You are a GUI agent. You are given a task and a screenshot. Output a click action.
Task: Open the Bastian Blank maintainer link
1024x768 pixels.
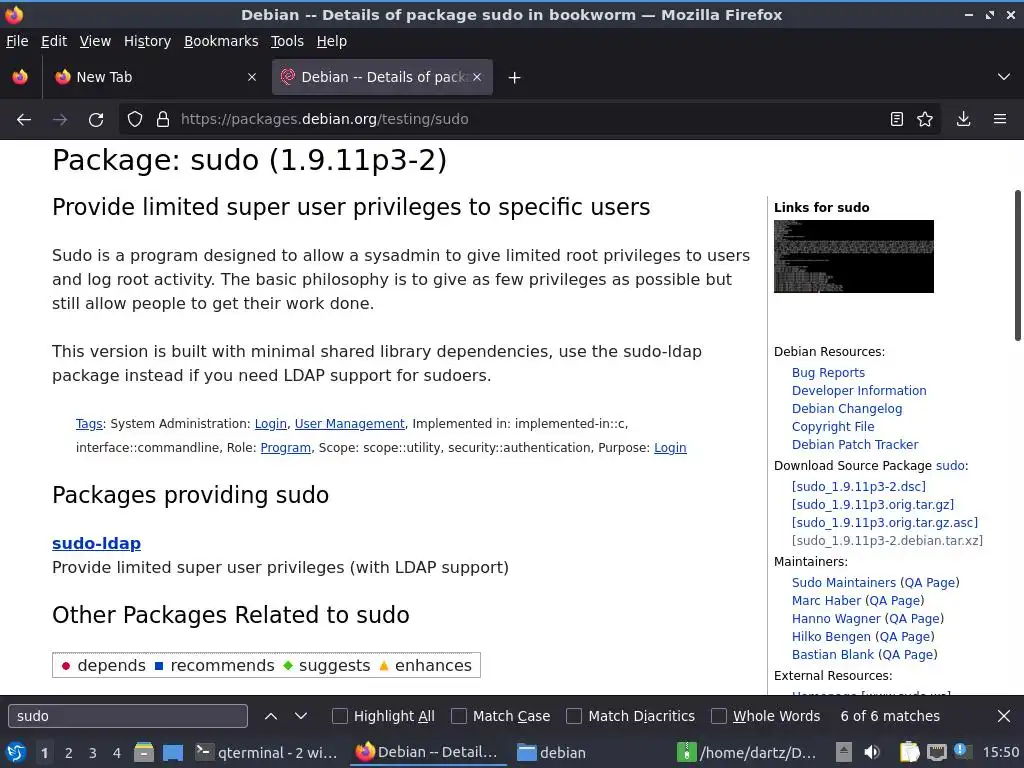pos(833,654)
